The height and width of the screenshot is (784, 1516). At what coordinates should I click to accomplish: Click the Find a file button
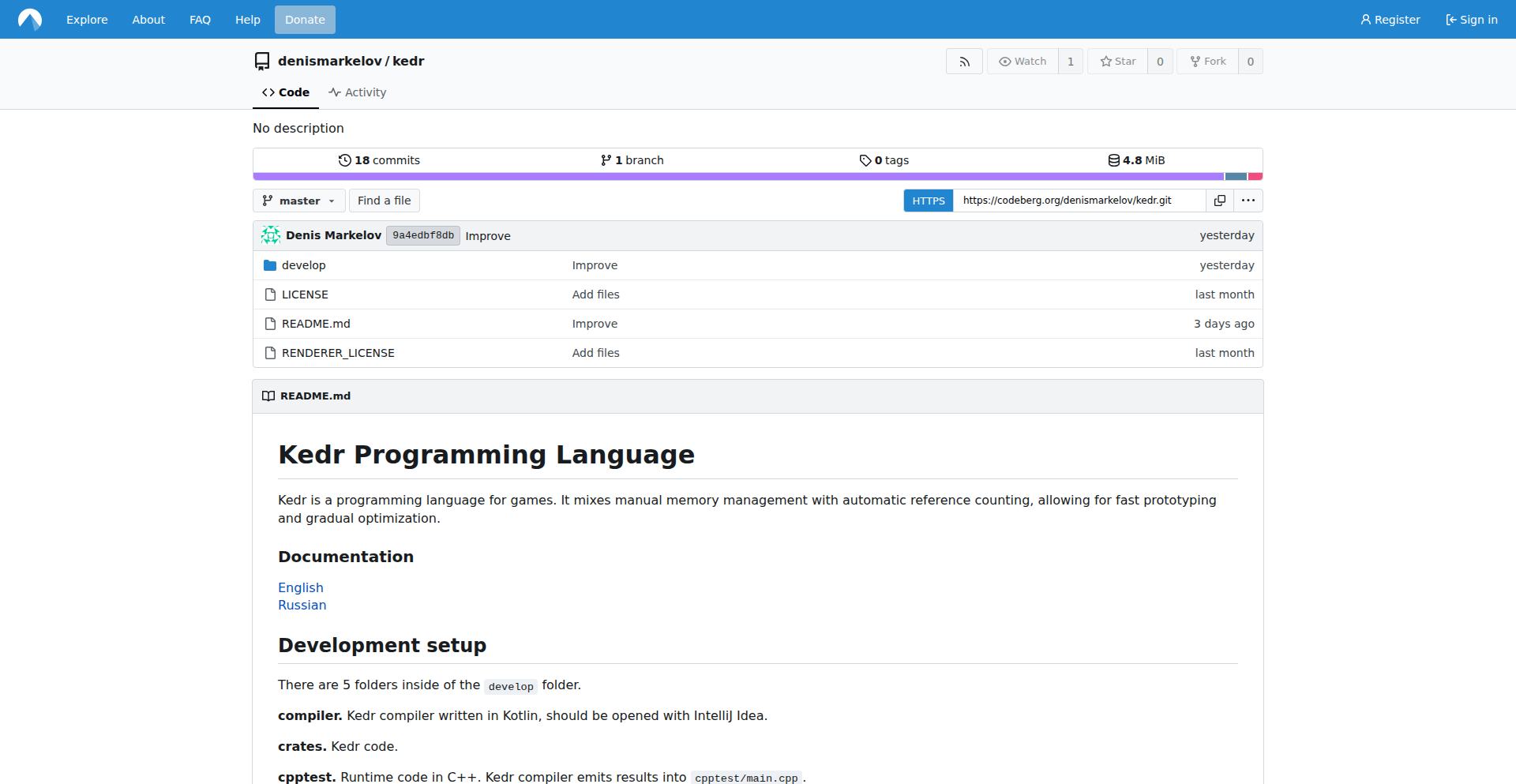tap(384, 200)
